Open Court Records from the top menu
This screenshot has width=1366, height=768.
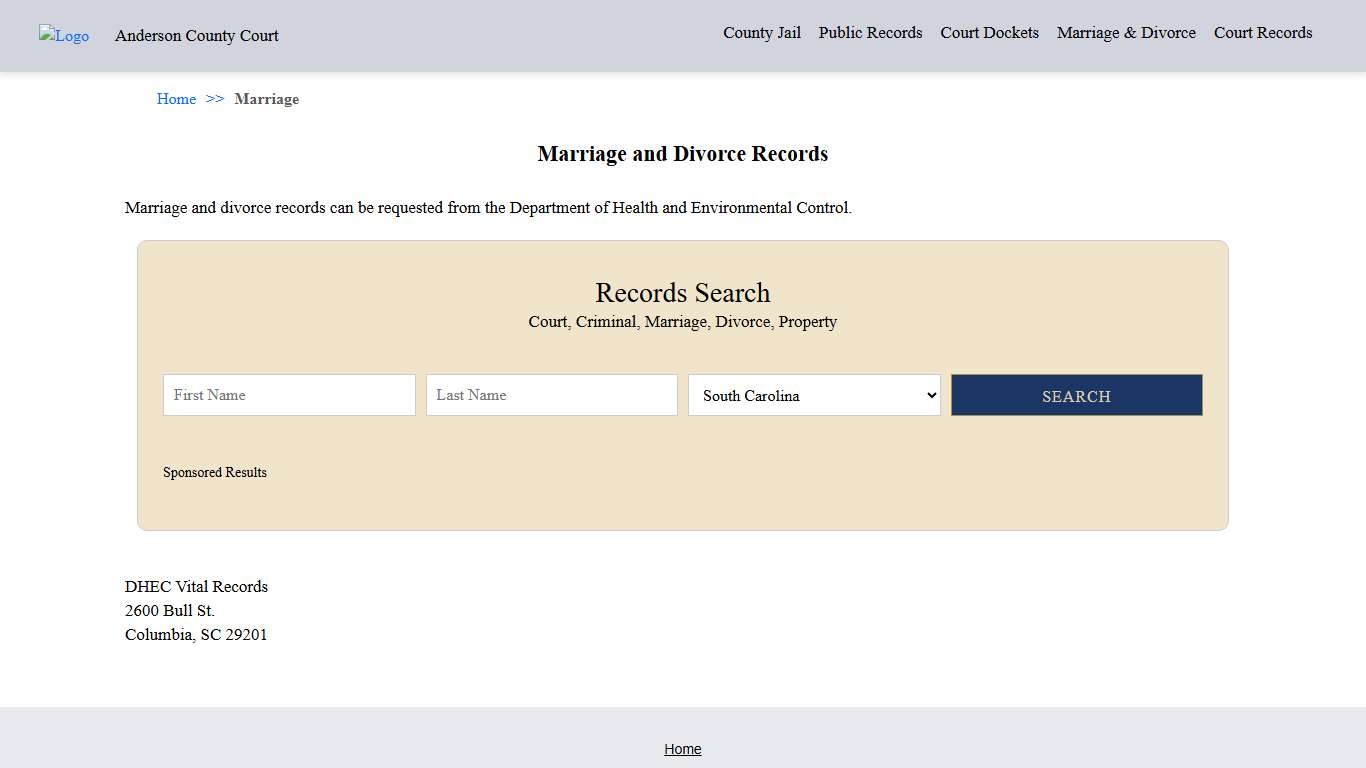[x=1262, y=32]
